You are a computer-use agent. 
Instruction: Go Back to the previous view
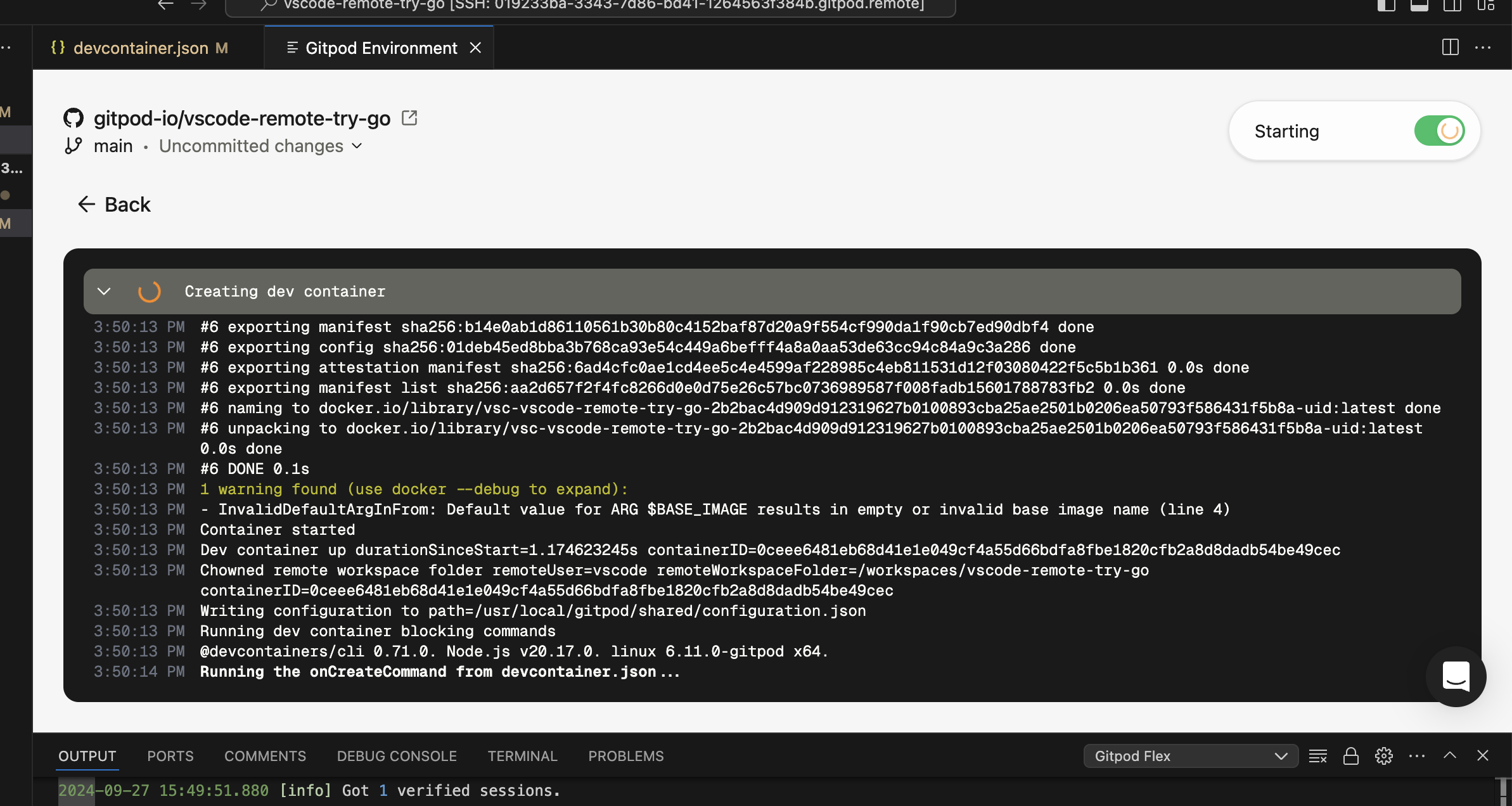(x=115, y=205)
